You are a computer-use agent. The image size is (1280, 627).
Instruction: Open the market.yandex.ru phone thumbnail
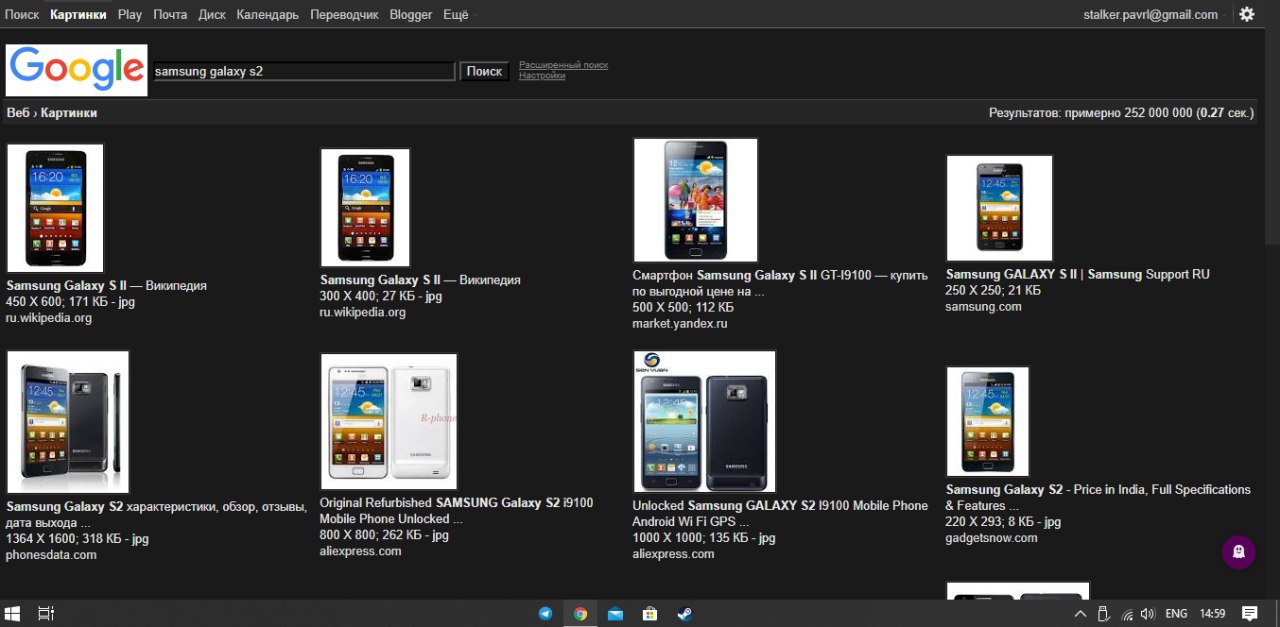[x=696, y=200]
